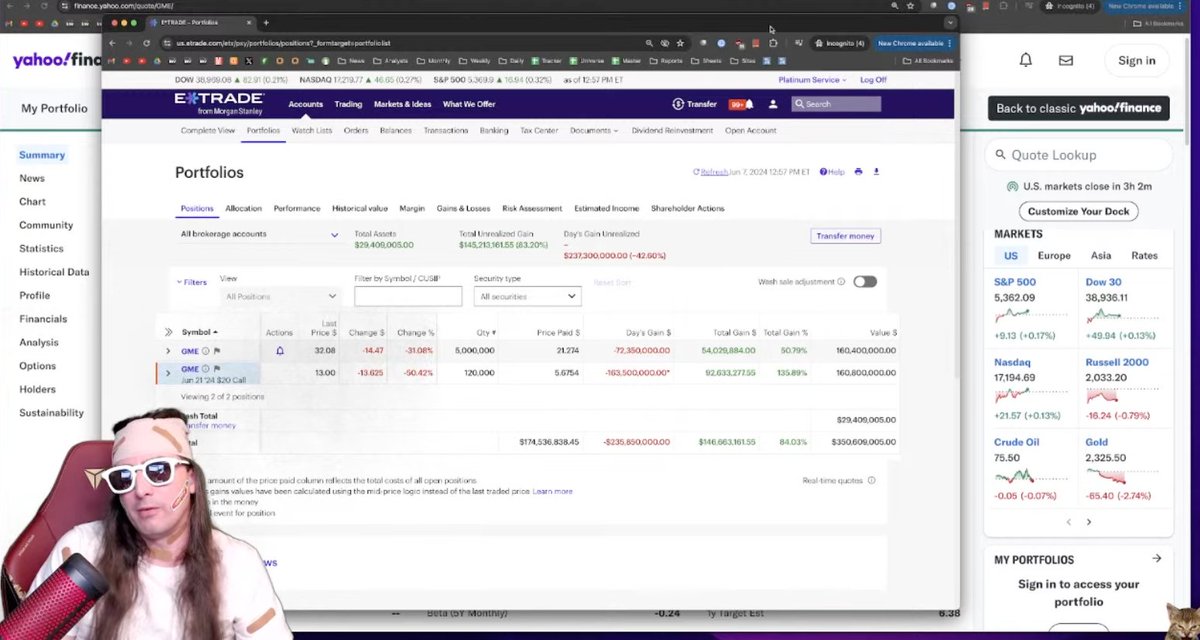Click the alert bell in GME stock row
Image resolution: width=1200 pixels, height=640 pixels.
(x=280, y=351)
